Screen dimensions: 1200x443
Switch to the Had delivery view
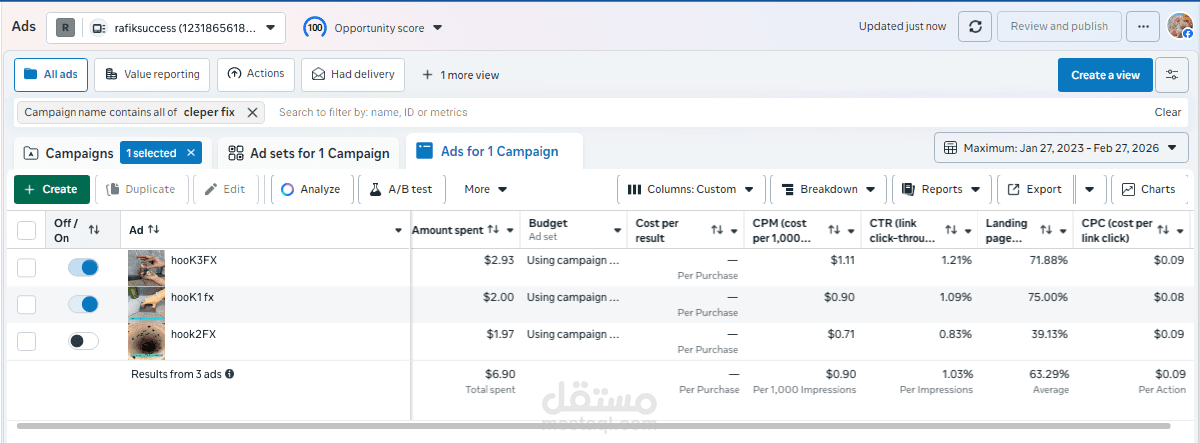click(x=353, y=74)
